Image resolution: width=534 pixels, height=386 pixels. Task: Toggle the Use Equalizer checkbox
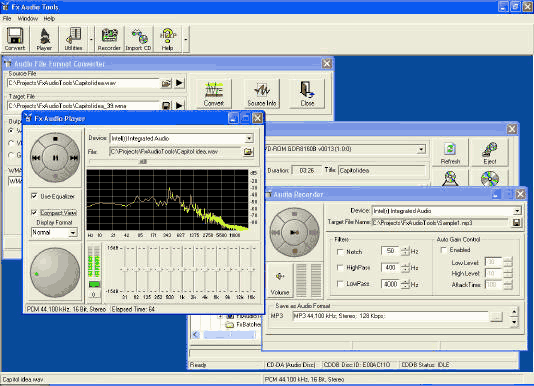point(34,196)
